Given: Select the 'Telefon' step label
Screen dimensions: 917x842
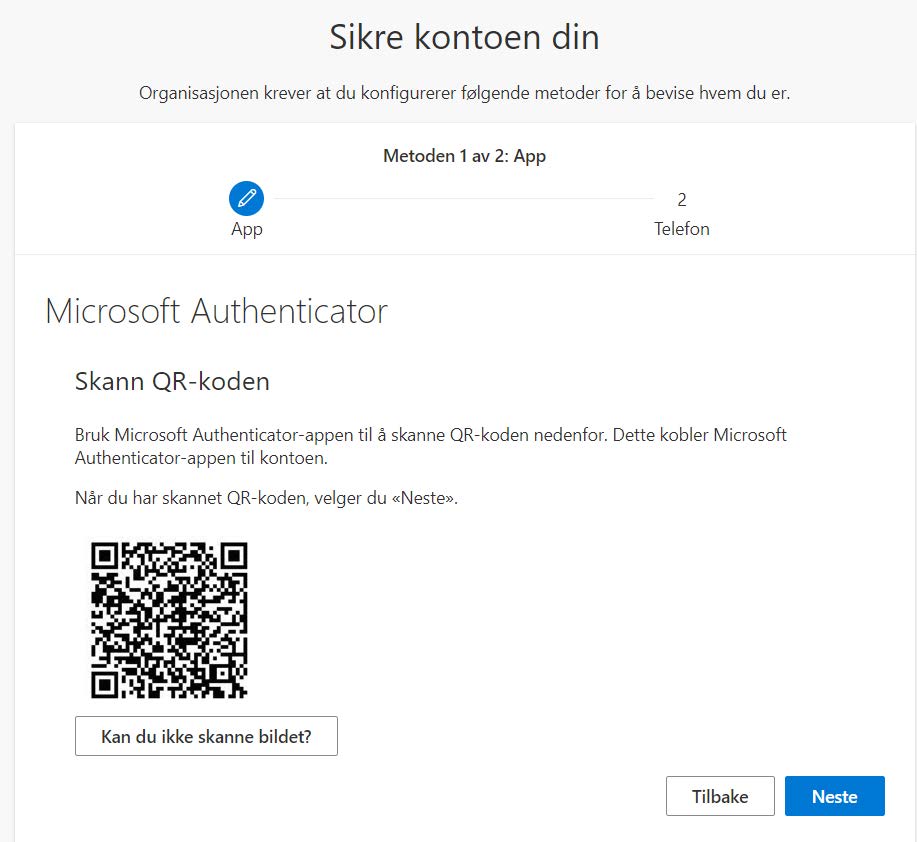Looking at the screenshot, I should pos(681,229).
